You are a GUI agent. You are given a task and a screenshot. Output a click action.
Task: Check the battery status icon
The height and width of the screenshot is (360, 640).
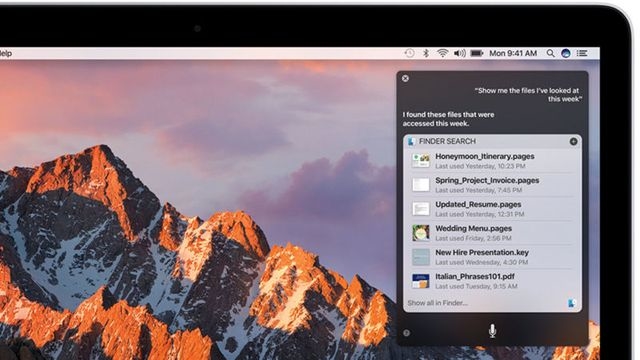[477, 53]
